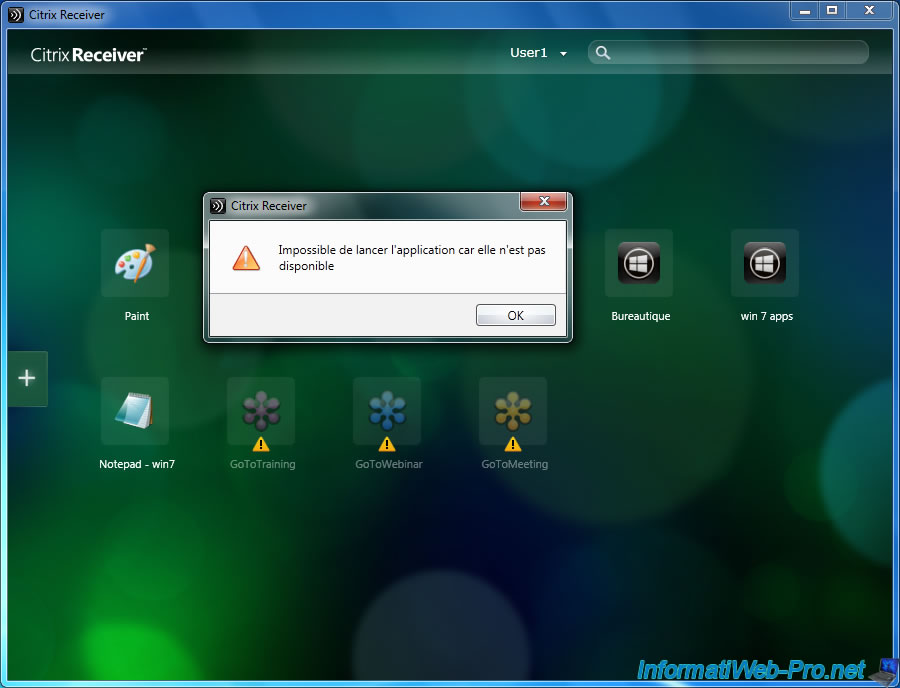Select the GoToMeeting app icon
Image resolution: width=900 pixels, height=688 pixels.
[x=513, y=411]
